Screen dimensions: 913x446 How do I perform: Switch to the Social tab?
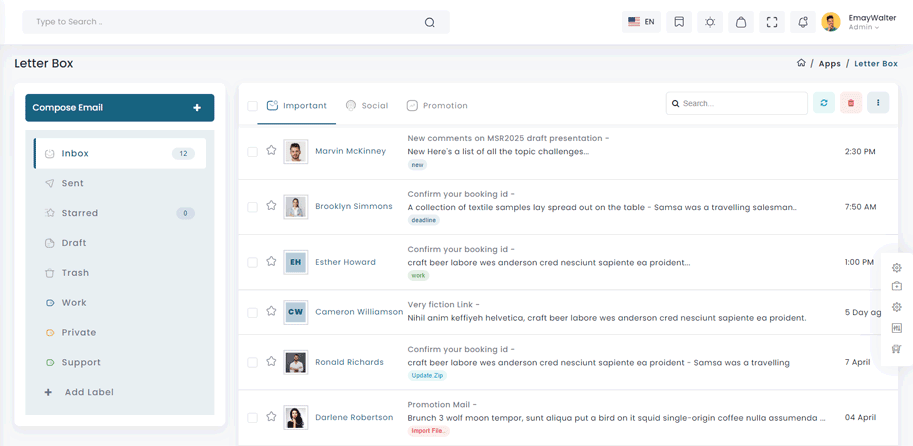click(x=366, y=105)
